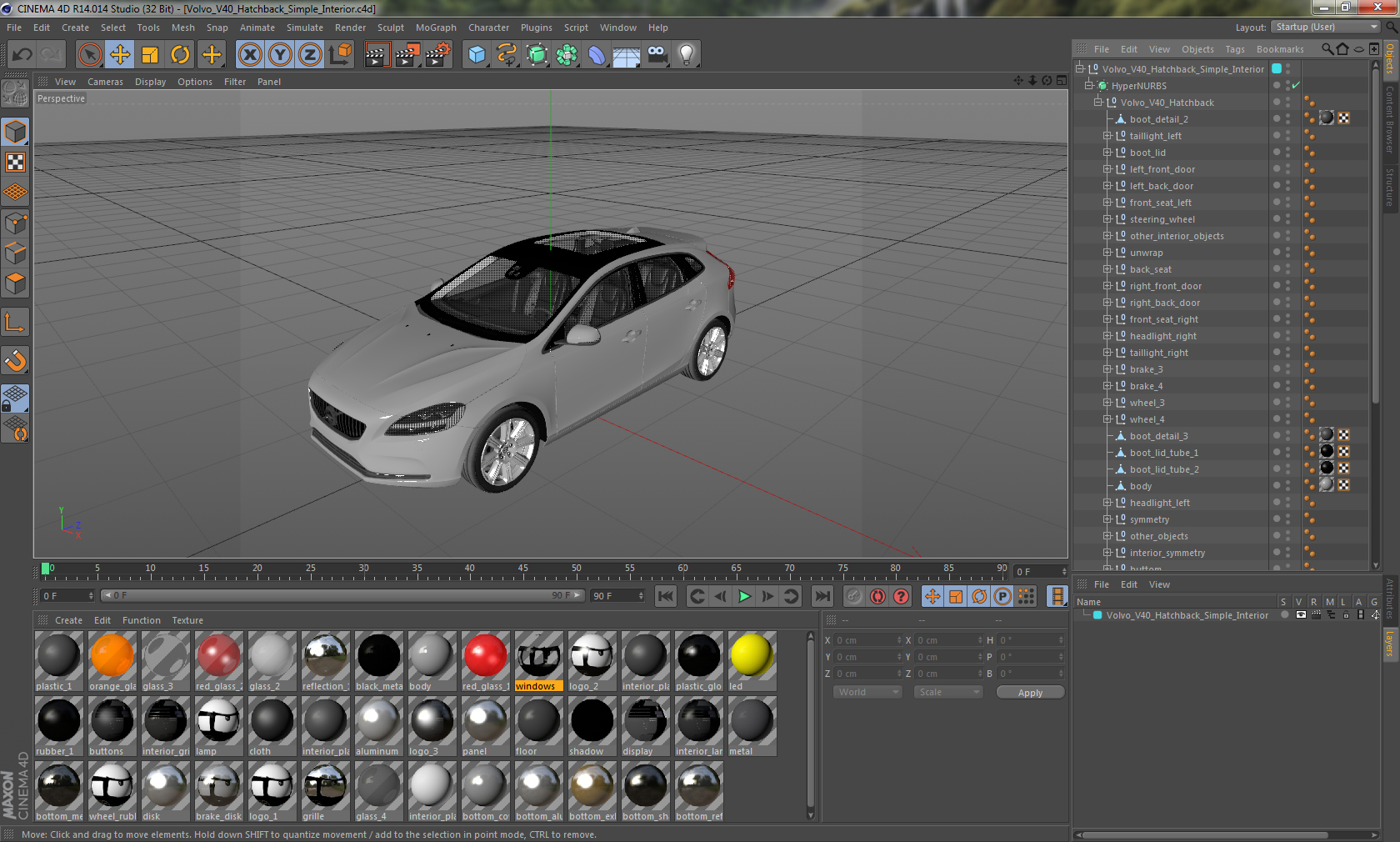
Task: Play the animation forward
Action: click(x=744, y=596)
